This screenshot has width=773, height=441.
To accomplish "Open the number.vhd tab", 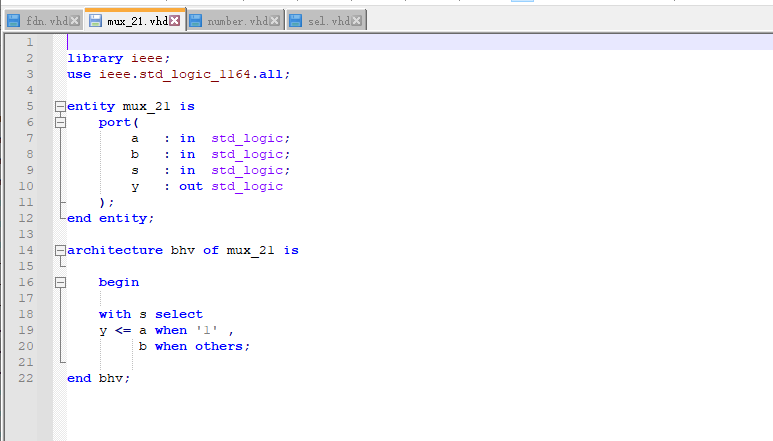I will (x=238, y=21).
